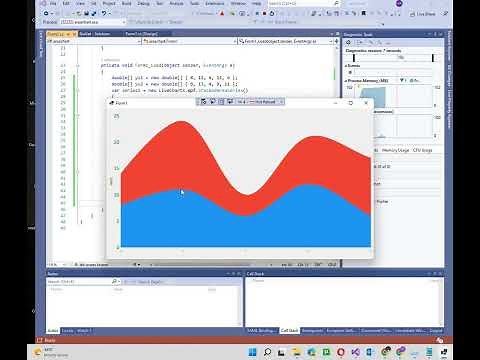Open the Process dropdown
The height and width of the screenshot is (360, 480).
pos(93,22)
